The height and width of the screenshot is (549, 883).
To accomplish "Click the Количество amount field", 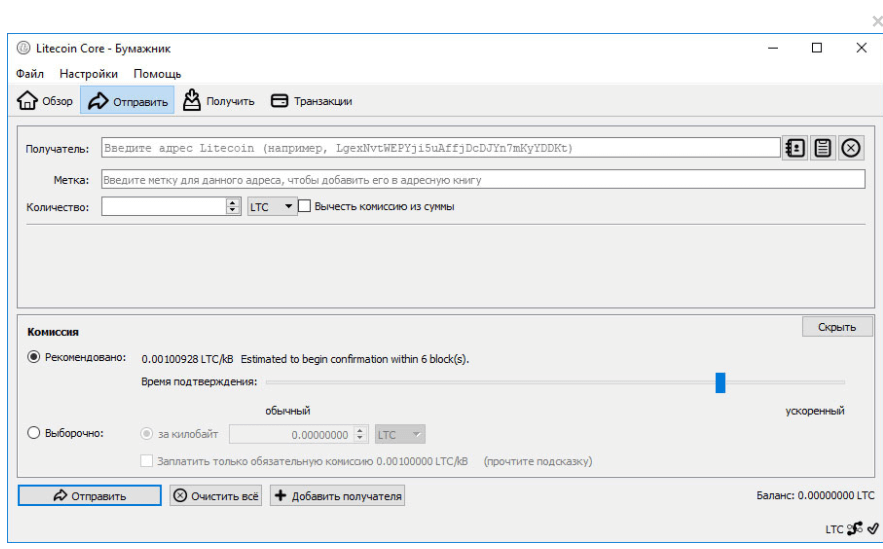I will (164, 207).
